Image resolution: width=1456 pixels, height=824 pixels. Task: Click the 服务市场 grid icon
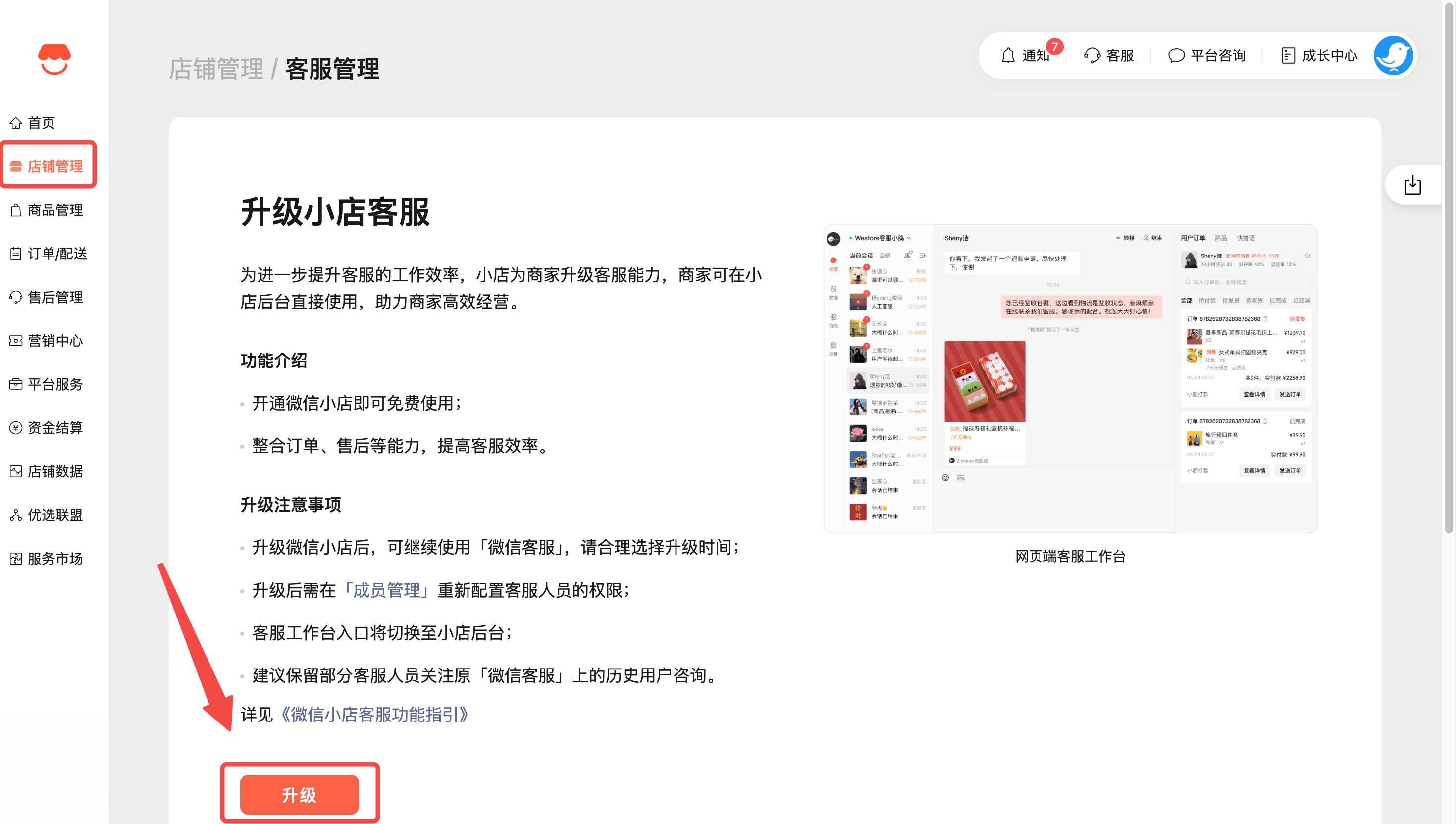point(16,559)
